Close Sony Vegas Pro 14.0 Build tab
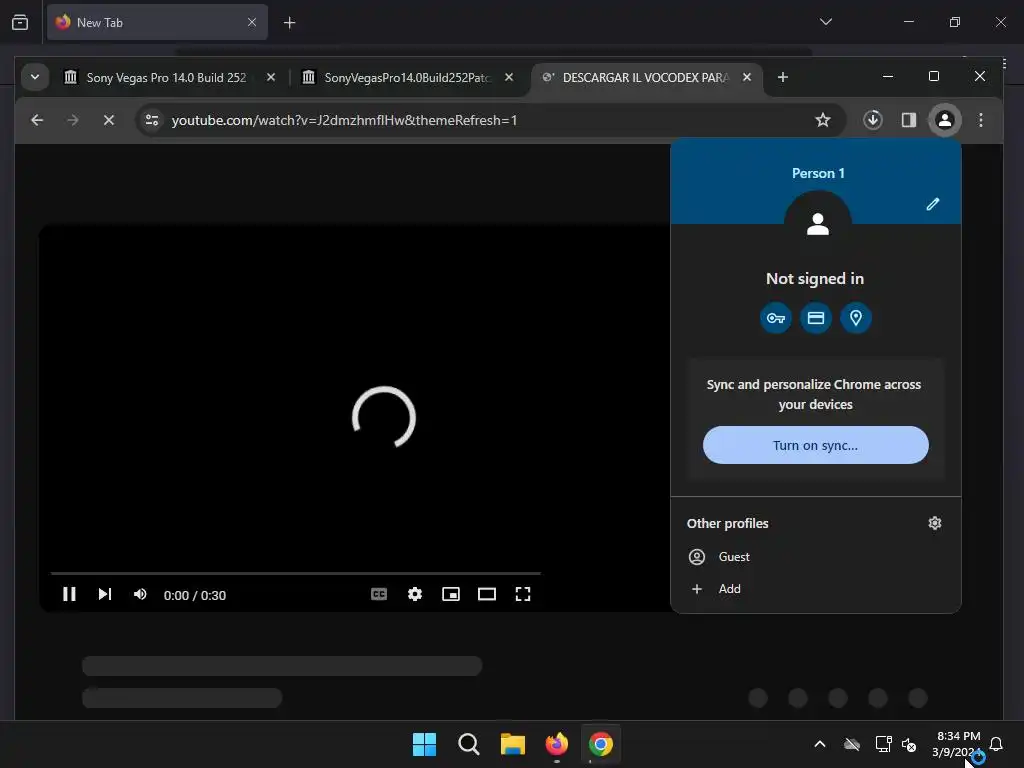The image size is (1024, 768). click(x=270, y=77)
